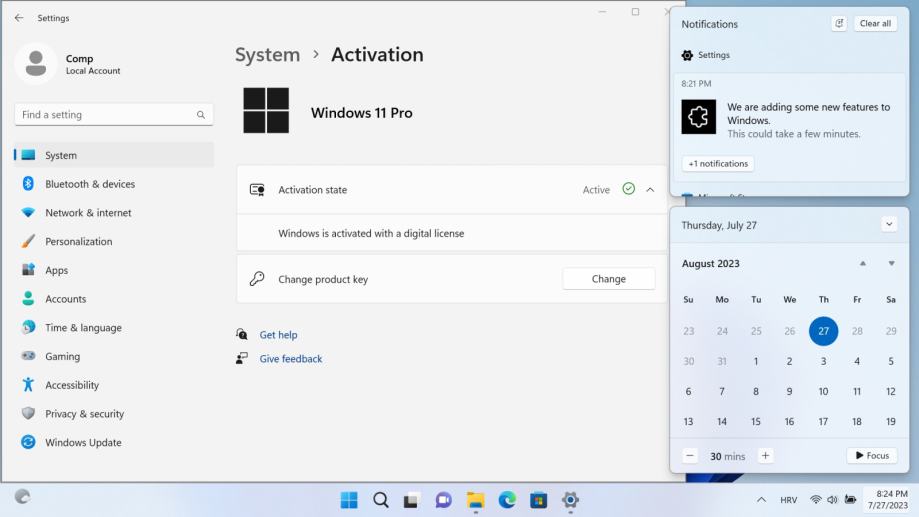Viewport: 919px width, 517px height.
Task: Click the Find a setting search box
Action: coord(107,115)
